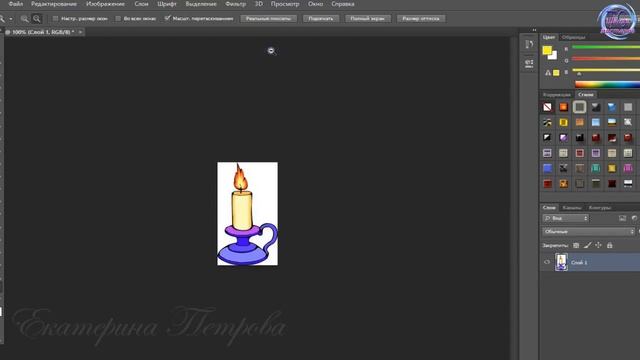The height and width of the screenshot is (360, 640).
Task: Open the Изображение menu
Action: pyautogui.click(x=105, y=4)
